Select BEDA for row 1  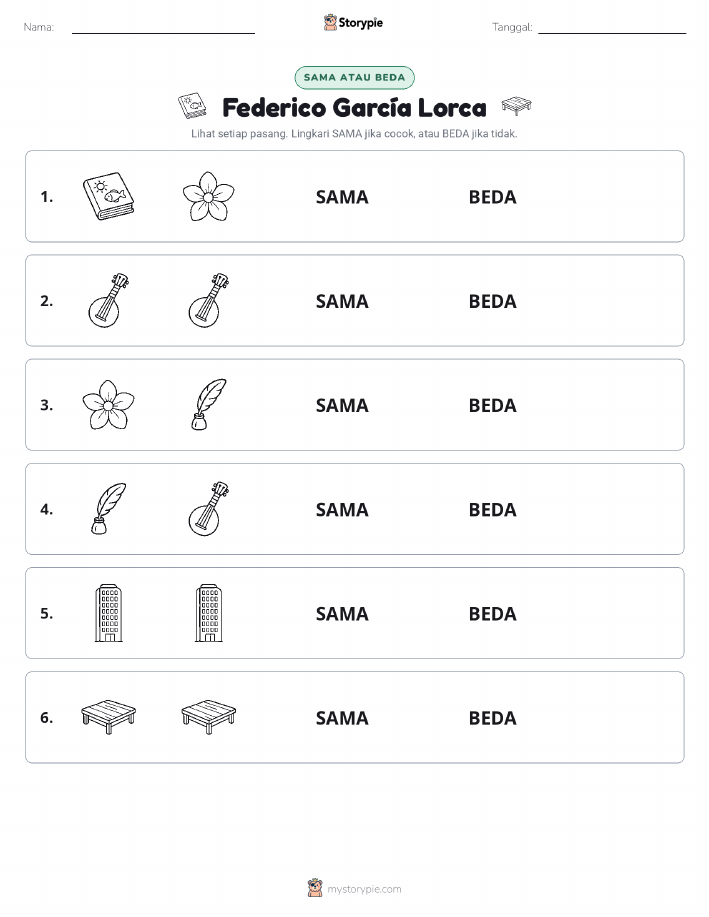point(492,197)
